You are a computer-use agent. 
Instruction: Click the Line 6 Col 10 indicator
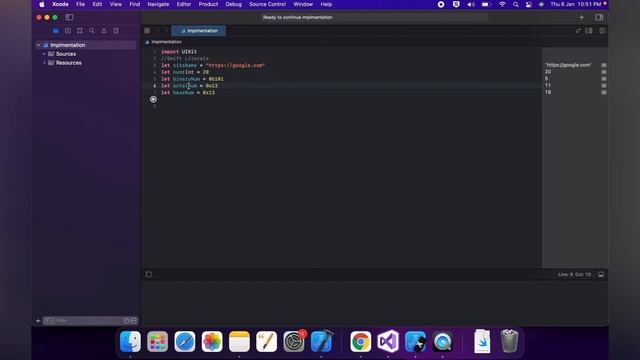(x=574, y=274)
